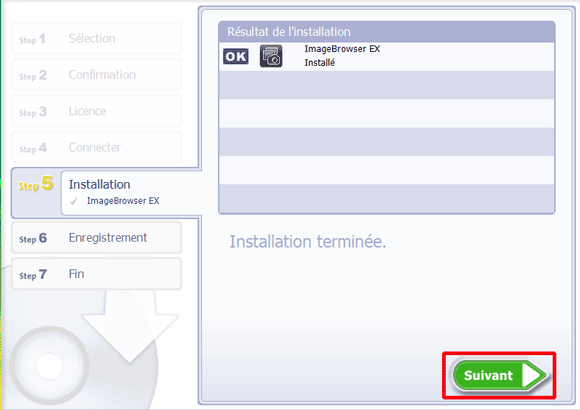Click the ImageBrowser EX entry under Installation
Screen dimensions: 580x410
[123, 201]
